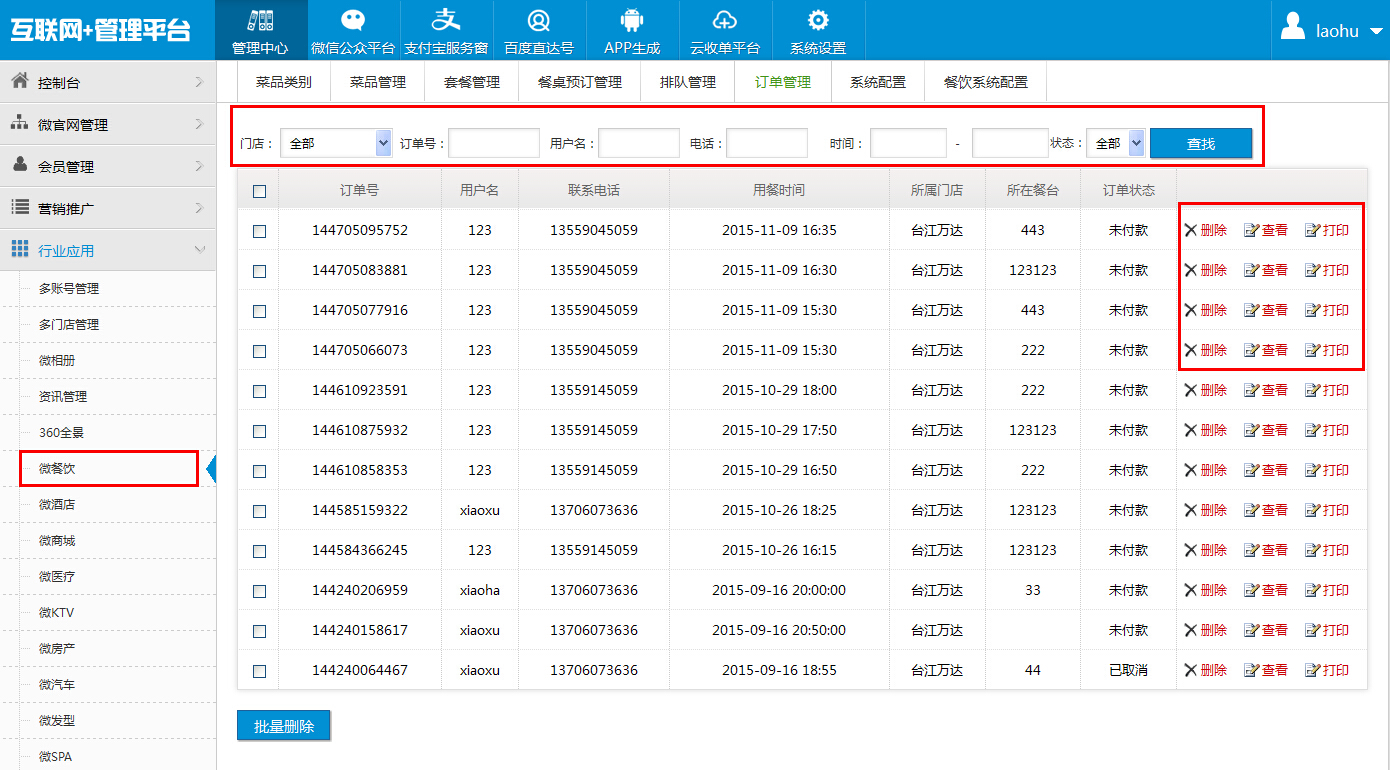Collapse the 行业应用 sidebar section

200,250
